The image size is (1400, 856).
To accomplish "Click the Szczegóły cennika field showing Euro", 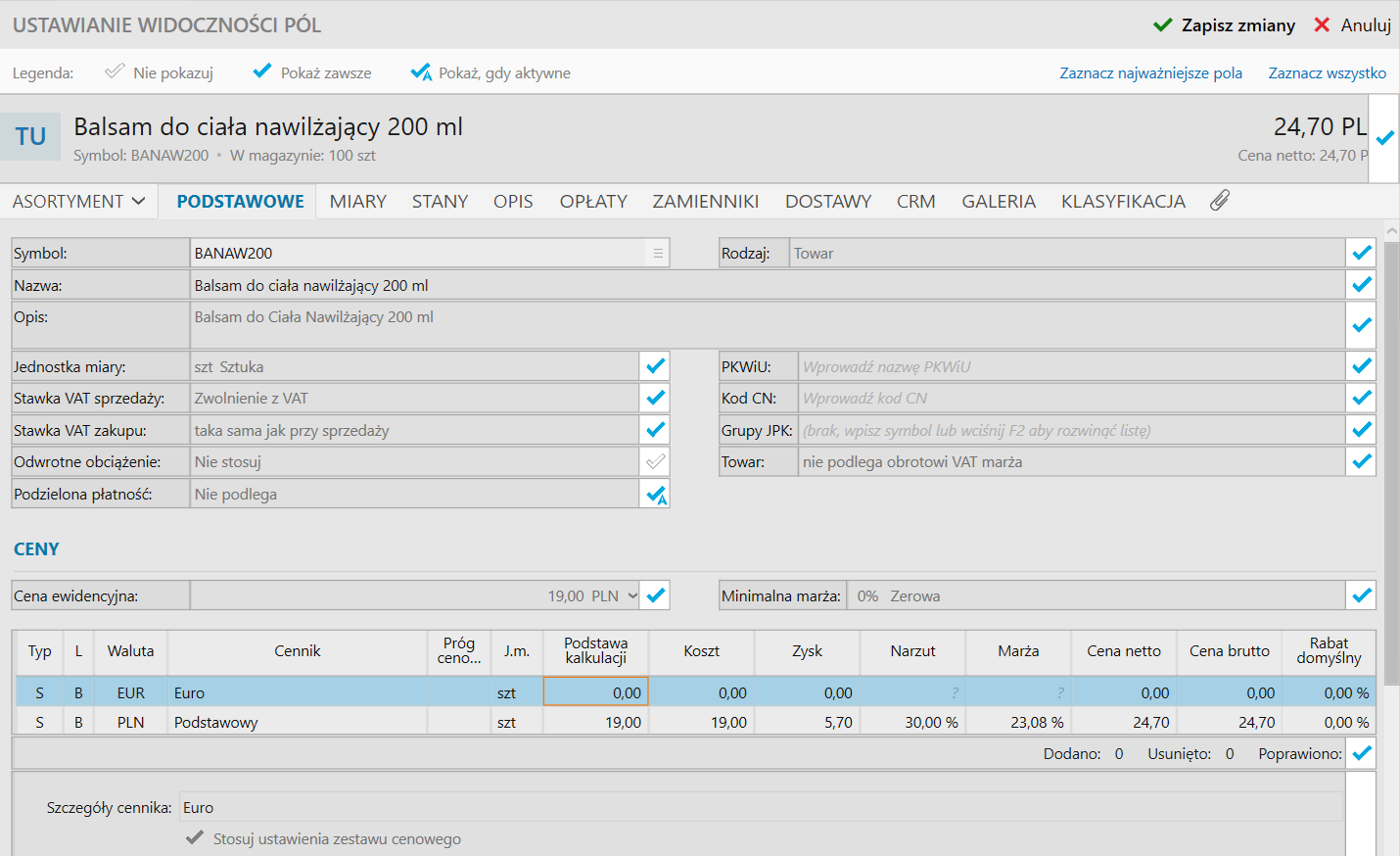I will (x=761, y=807).
